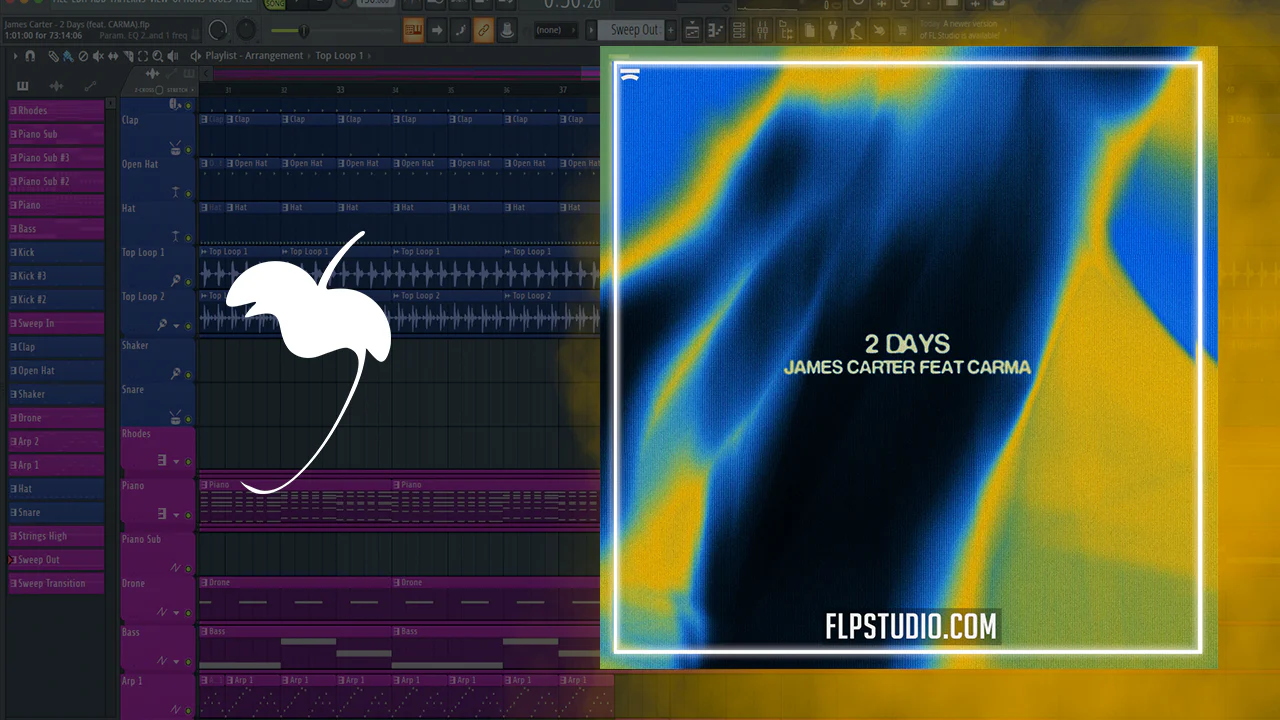Select the Draw pencil tool in playlist toolbar
1280x720 pixels.
[x=54, y=56]
